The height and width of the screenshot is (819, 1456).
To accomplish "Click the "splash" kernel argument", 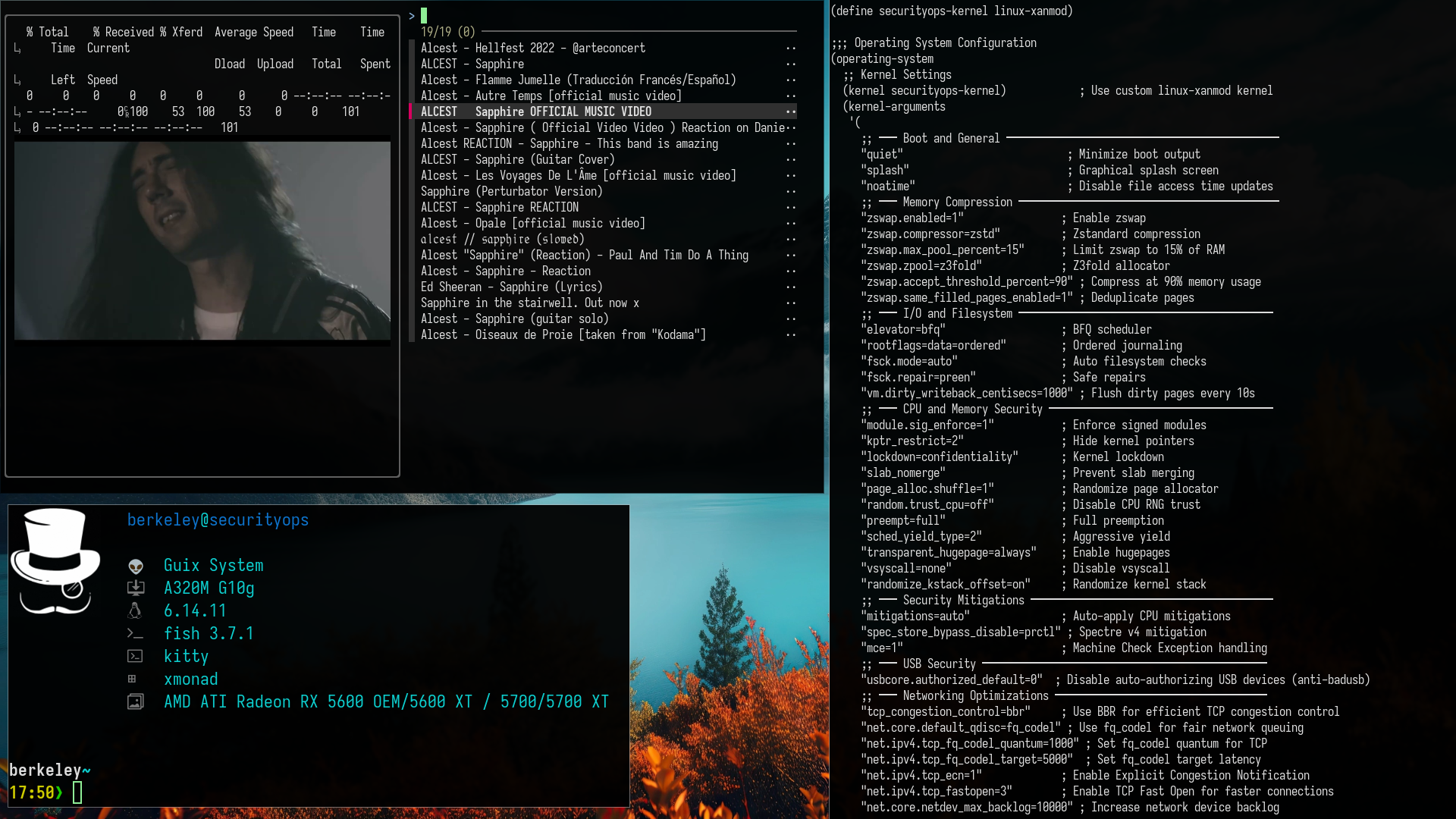I will 885,170.
